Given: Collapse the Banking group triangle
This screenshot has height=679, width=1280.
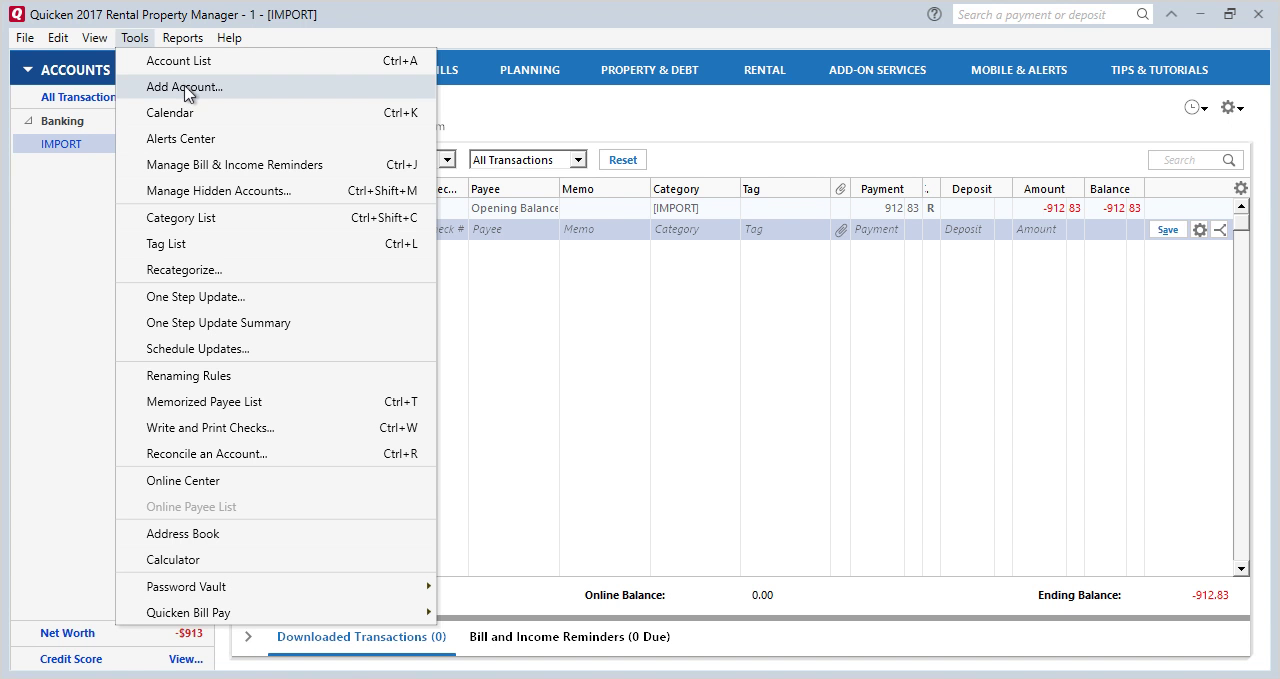Looking at the screenshot, I should point(28,121).
